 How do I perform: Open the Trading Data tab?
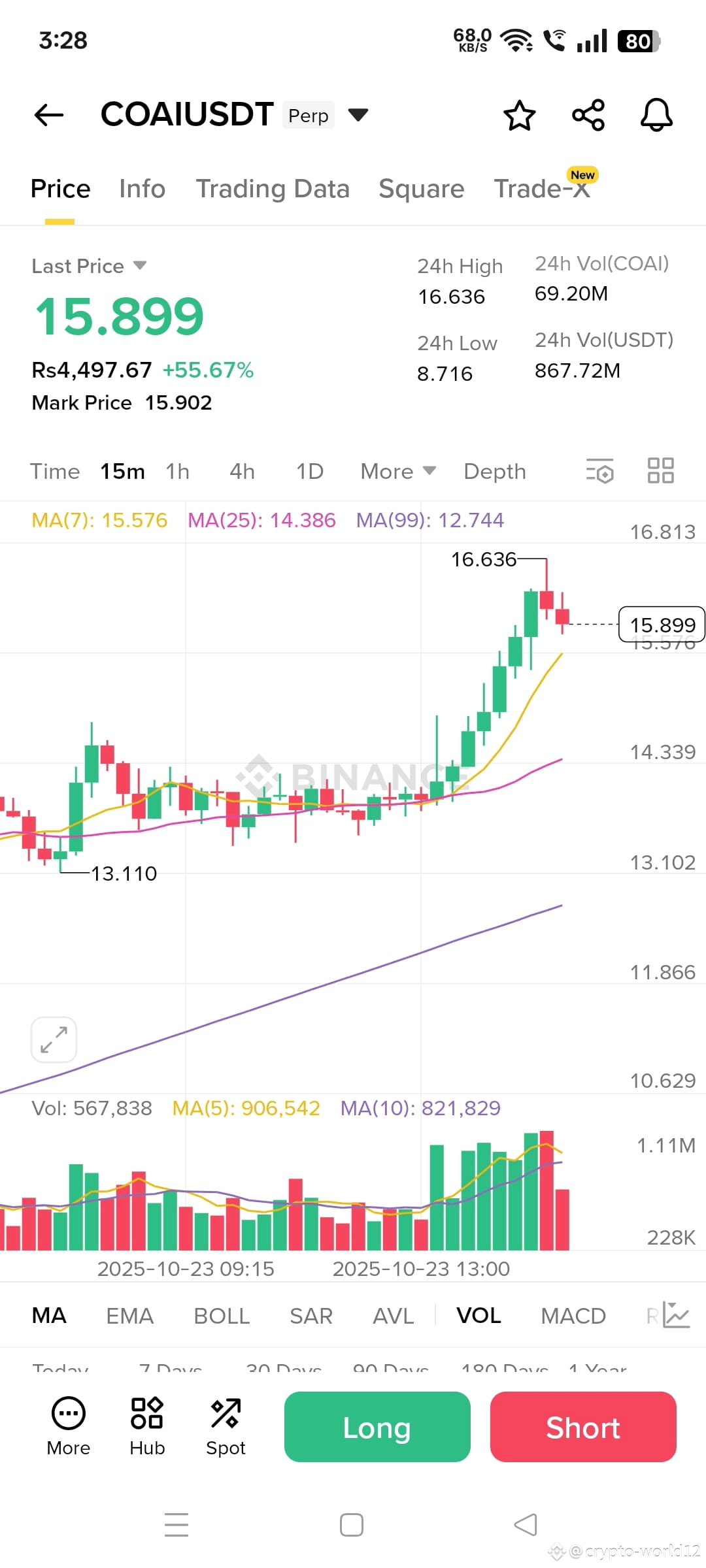(273, 189)
